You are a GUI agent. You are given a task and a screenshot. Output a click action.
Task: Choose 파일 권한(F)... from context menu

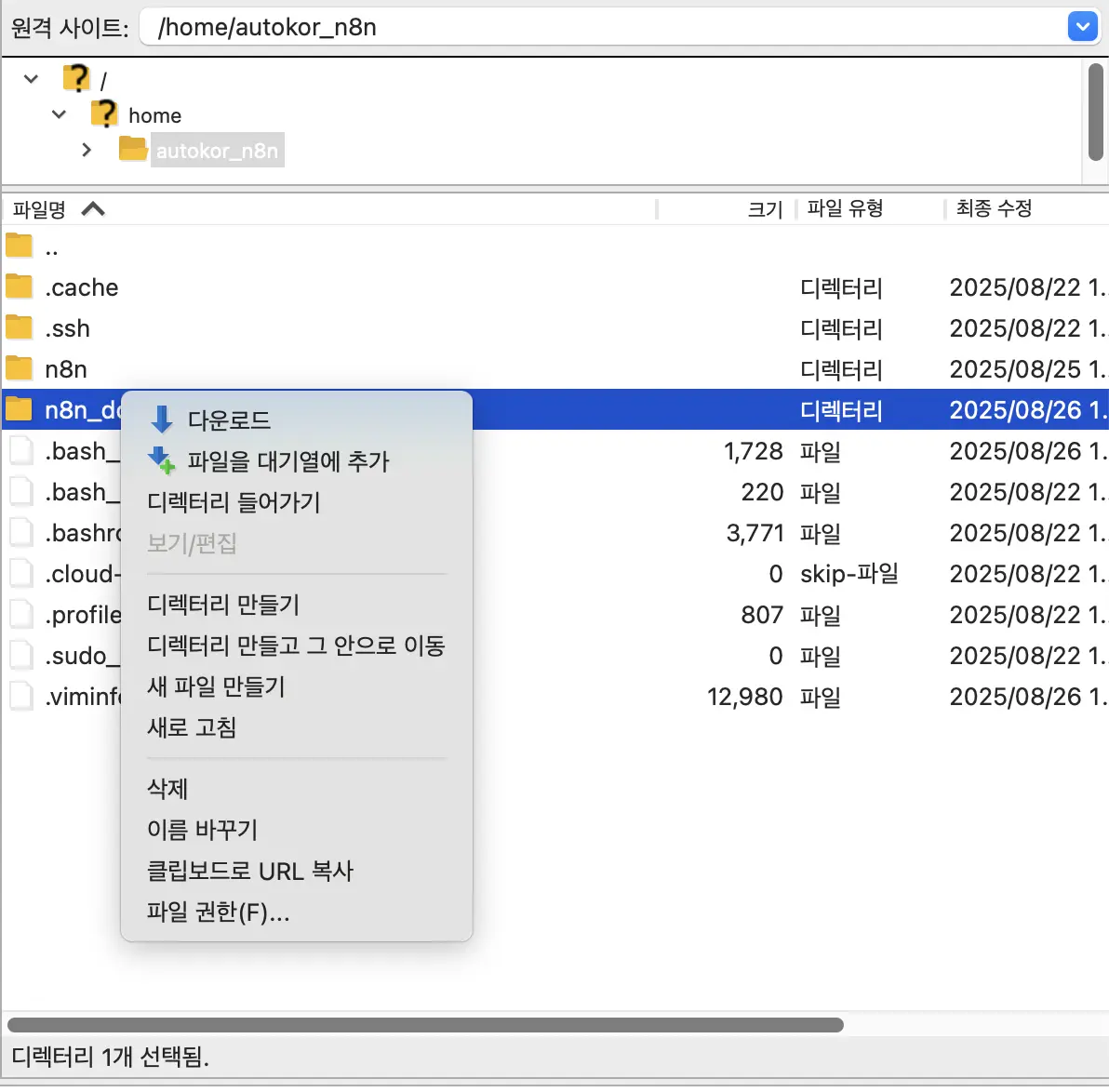pyautogui.click(x=219, y=912)
